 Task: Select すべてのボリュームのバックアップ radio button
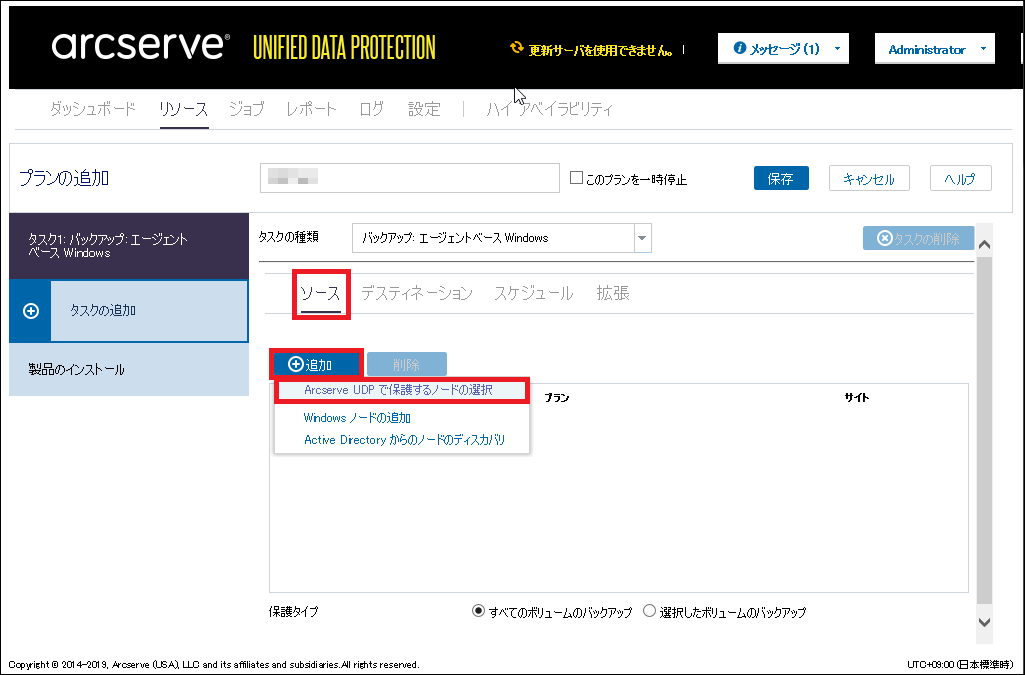479,611
